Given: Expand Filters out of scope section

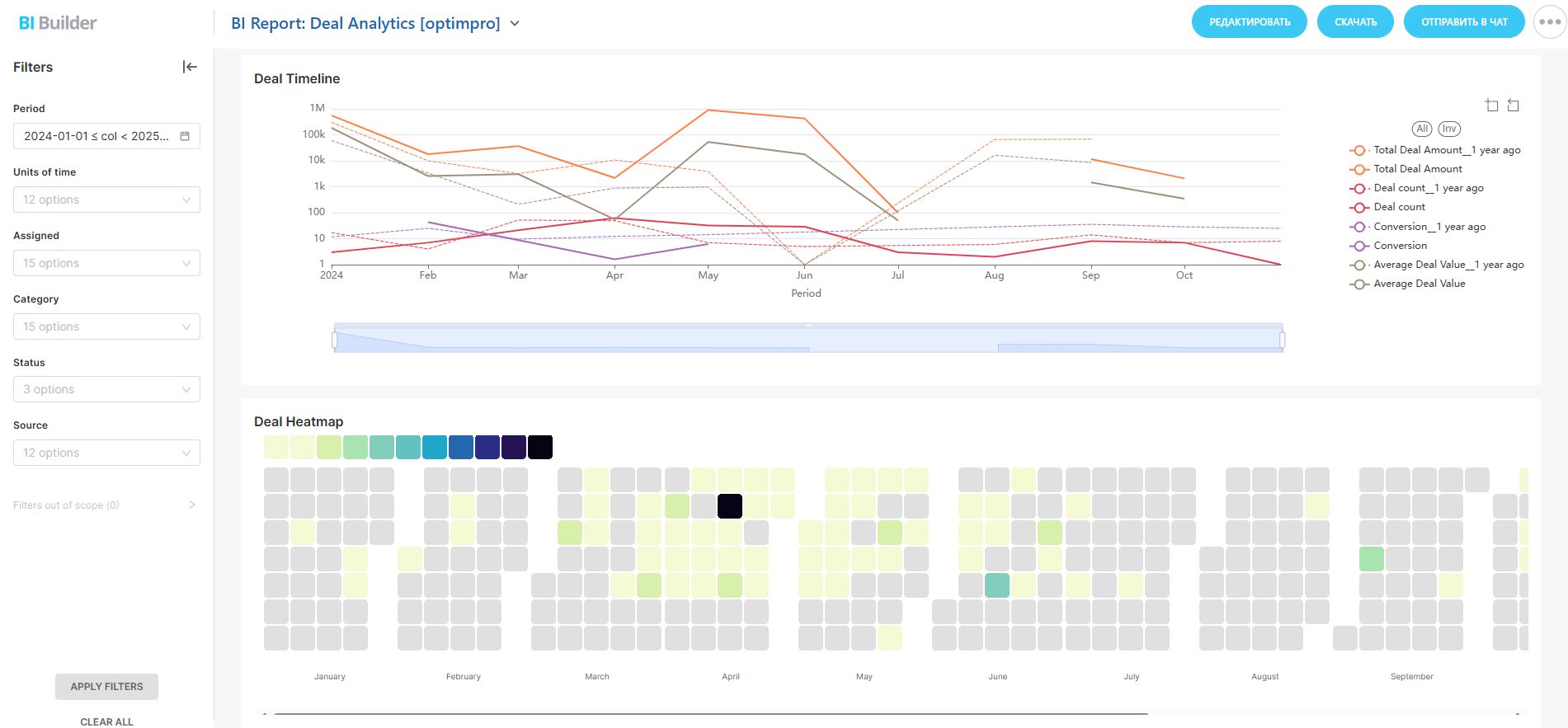Looking at the screenshot, I should 191,505.
